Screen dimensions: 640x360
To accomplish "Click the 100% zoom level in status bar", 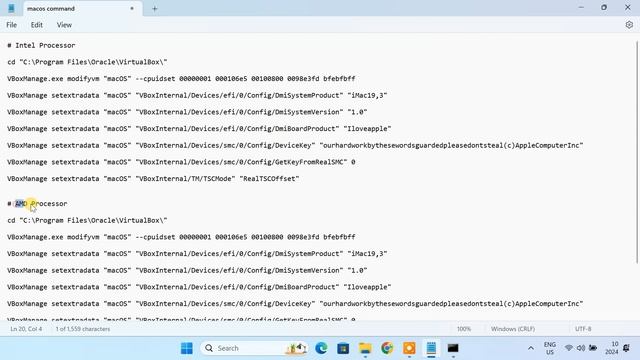I will (464, 329).
